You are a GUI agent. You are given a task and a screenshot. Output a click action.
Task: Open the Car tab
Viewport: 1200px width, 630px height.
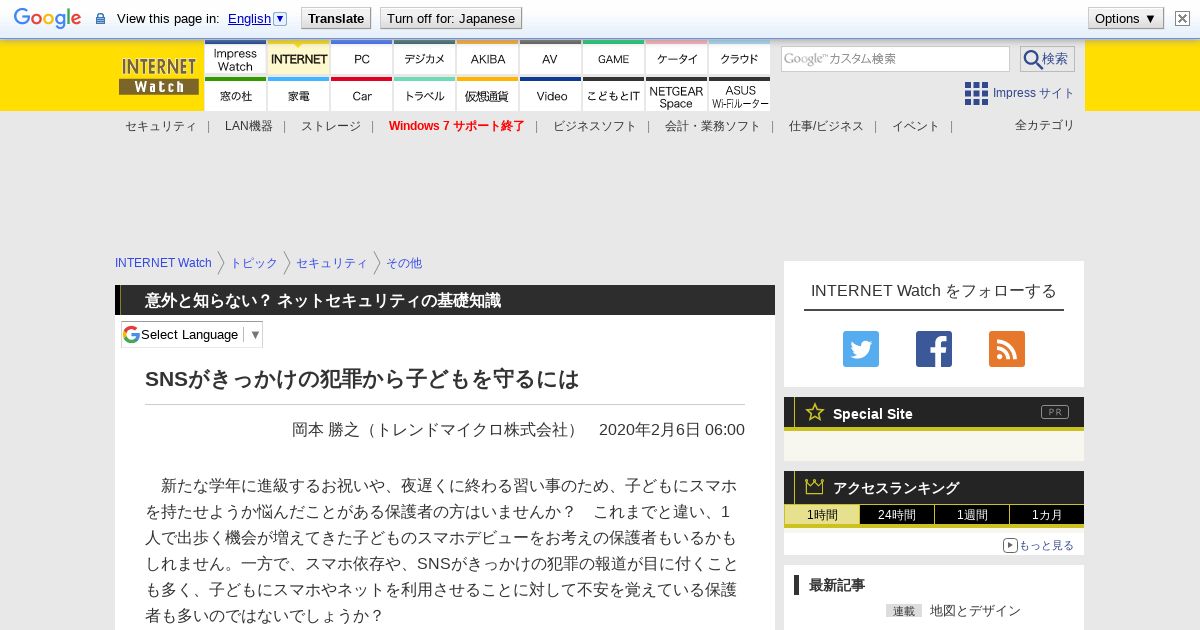pyautogui.click(x=361, y=95)
